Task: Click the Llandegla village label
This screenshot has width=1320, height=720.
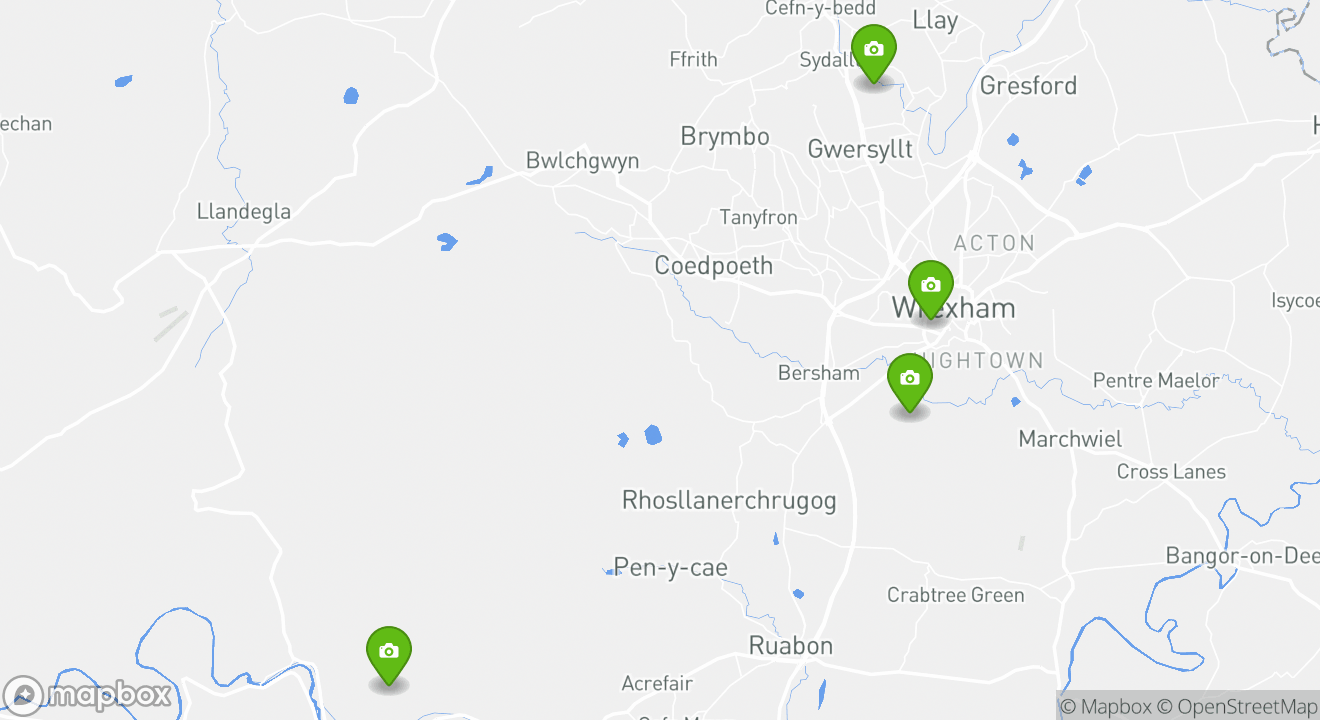Action: (x=244, y=212)
